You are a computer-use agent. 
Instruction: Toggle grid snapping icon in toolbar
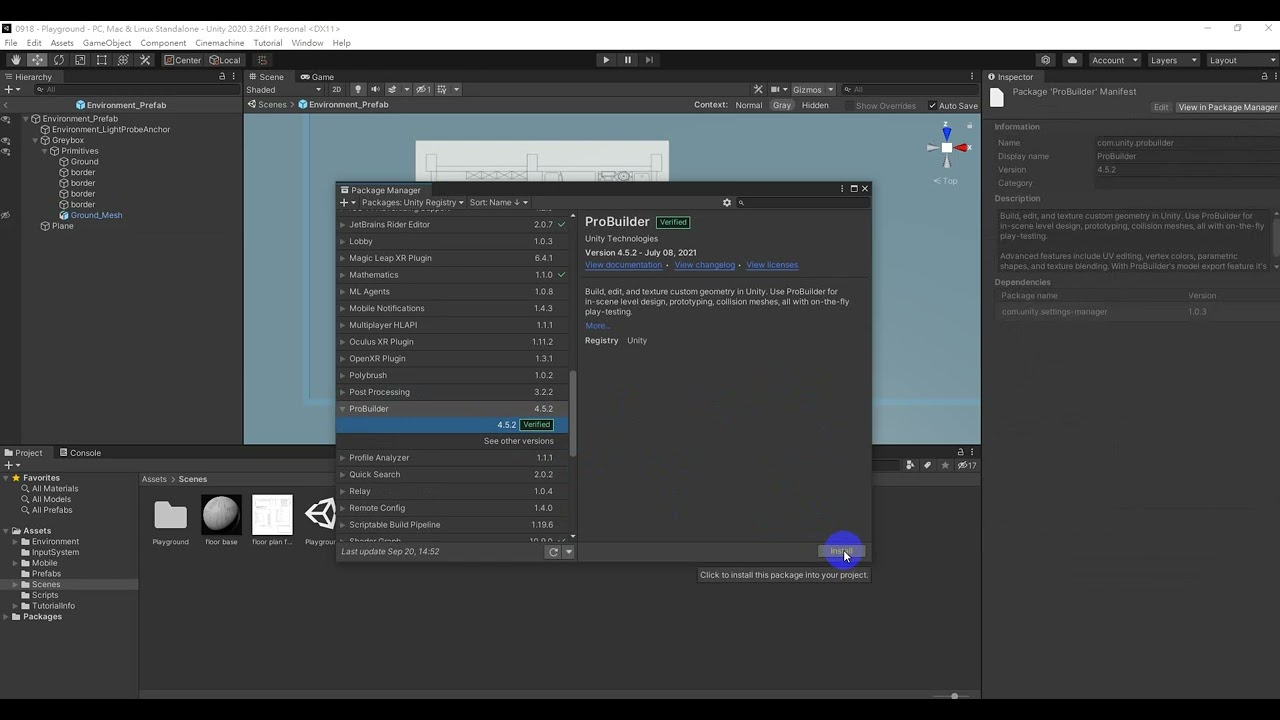(262, 60)
